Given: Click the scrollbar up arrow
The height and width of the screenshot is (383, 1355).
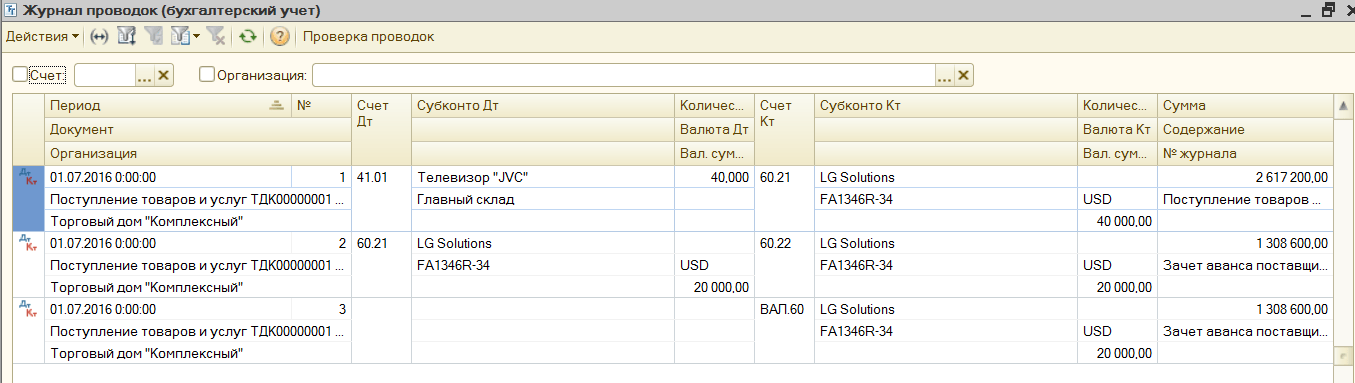Looking at the screenshot, I should click(x=1344, y=104).
